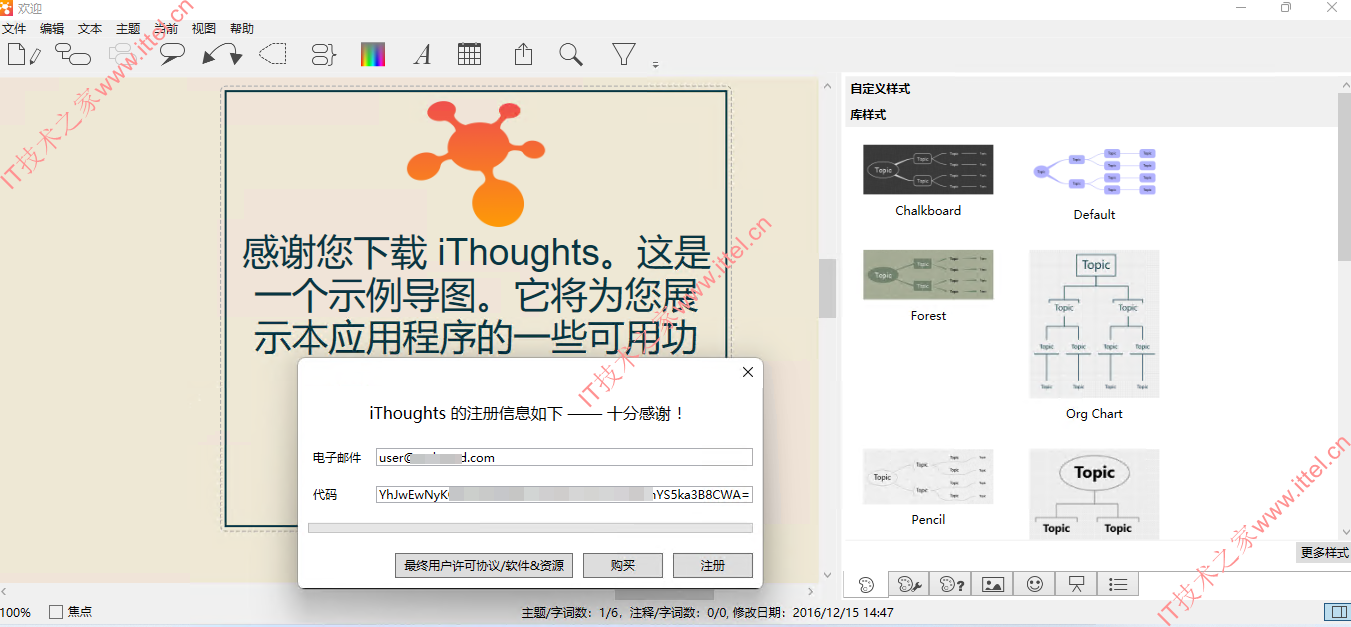Click the canvas vertical scrollbar thumb
The width and height of the screenshot is (1351, 627).
pyautogui.click(x=827, y=289)
